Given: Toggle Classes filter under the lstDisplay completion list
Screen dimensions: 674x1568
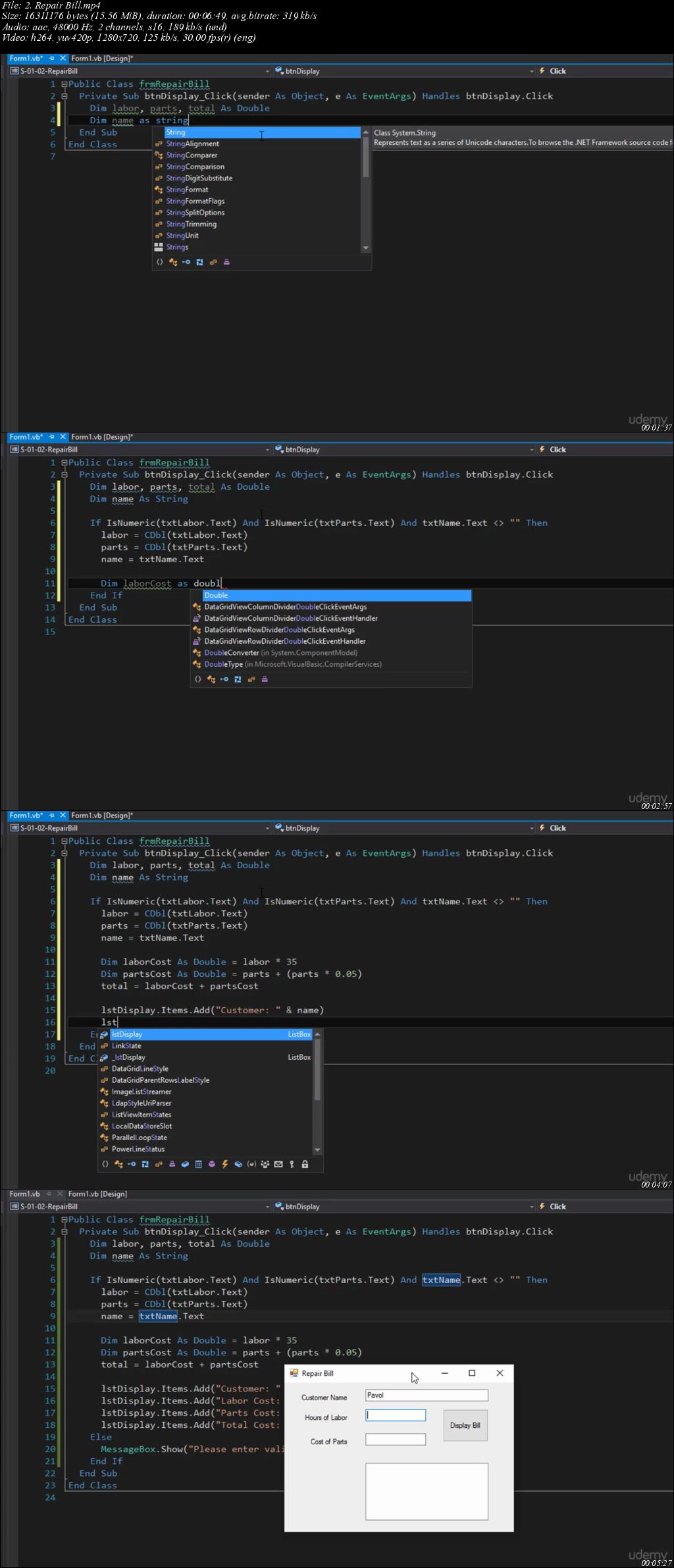Looking at the screenshot, I should tap(118, 1164).
